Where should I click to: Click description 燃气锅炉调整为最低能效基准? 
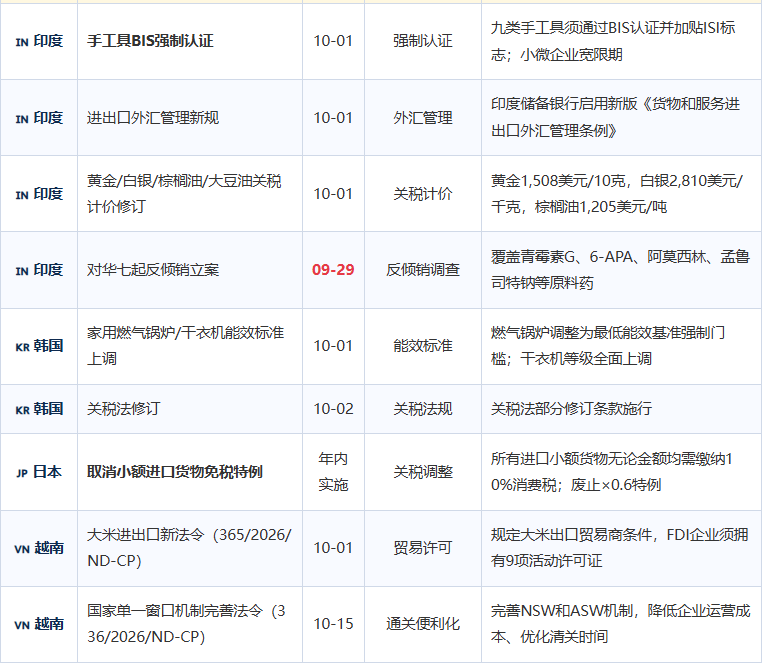608,346
